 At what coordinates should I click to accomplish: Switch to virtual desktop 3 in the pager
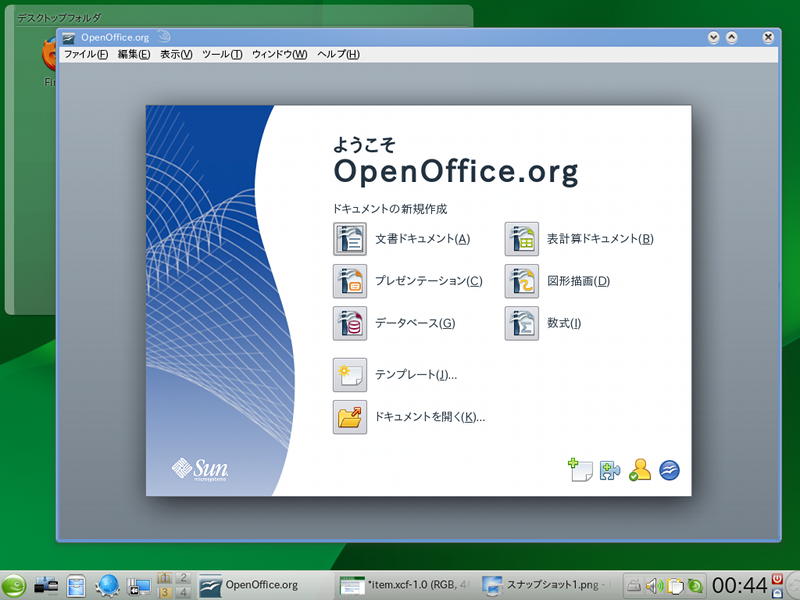pos(166,592)
